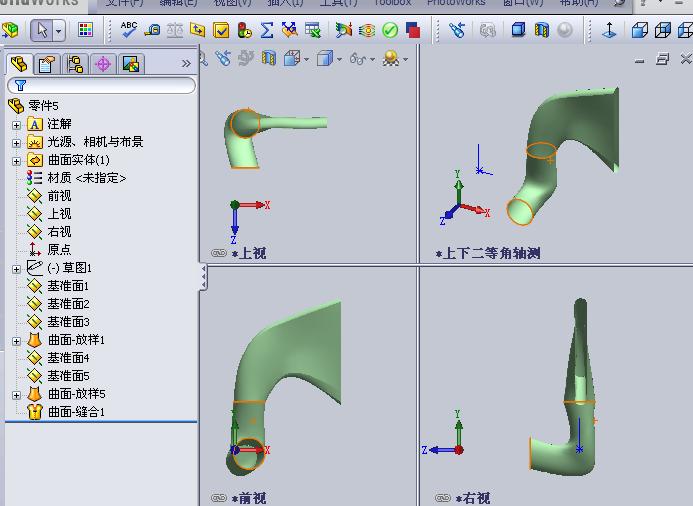
Task: Open Equations with the Sigma icon
Action: 267,30
